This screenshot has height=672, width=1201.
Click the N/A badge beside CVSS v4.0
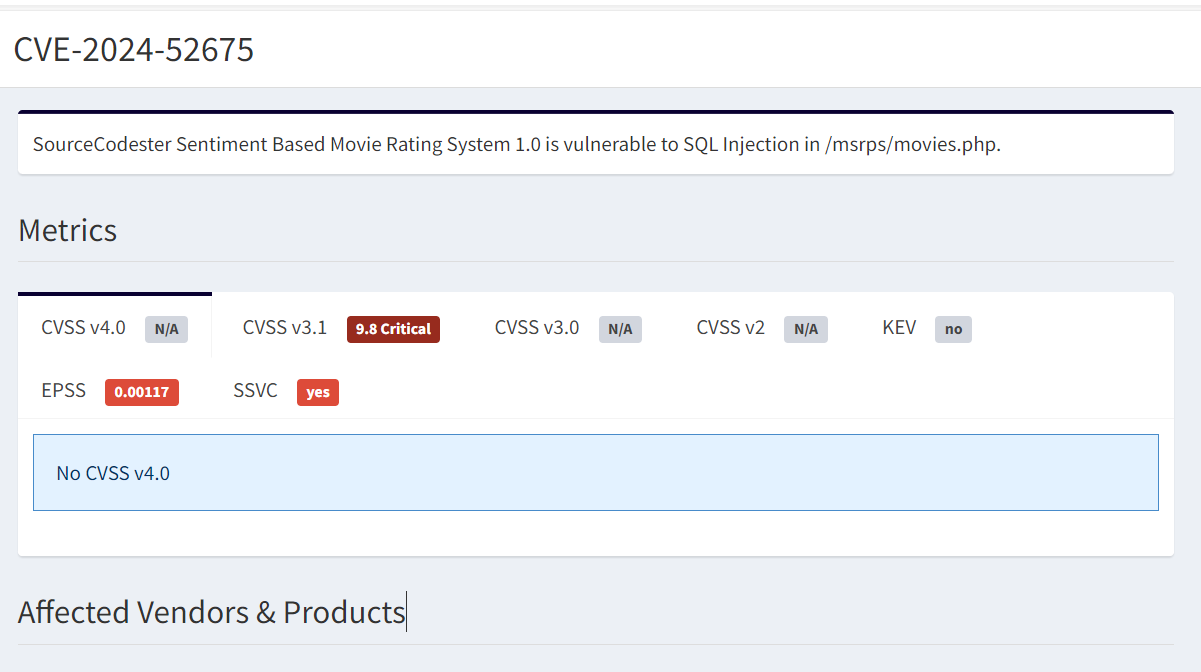166,329
